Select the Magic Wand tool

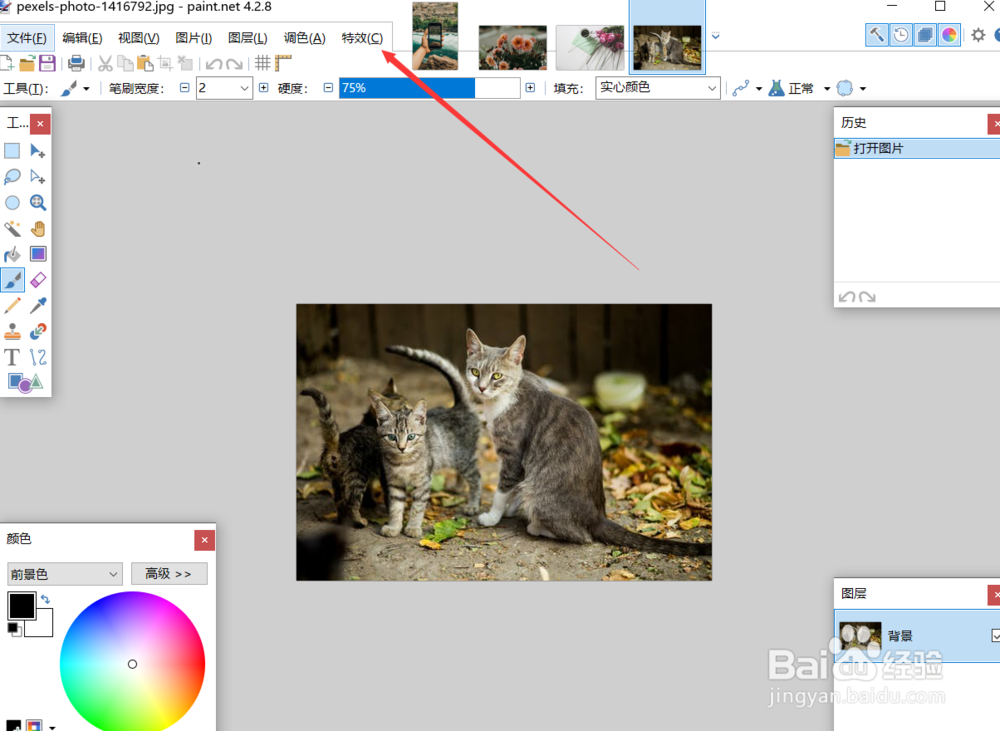[x=12, y=228]
